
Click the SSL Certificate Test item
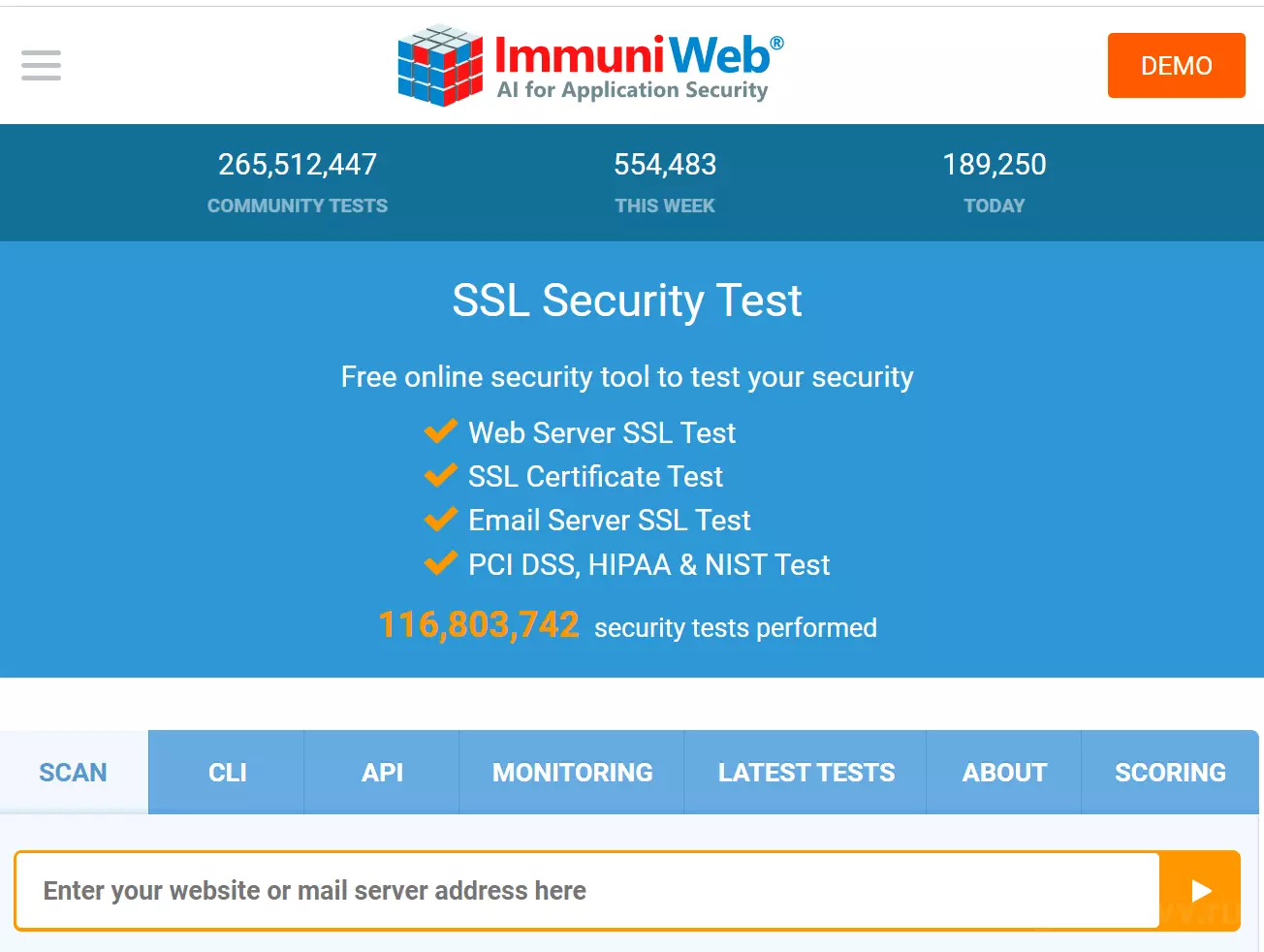[595, 477]
